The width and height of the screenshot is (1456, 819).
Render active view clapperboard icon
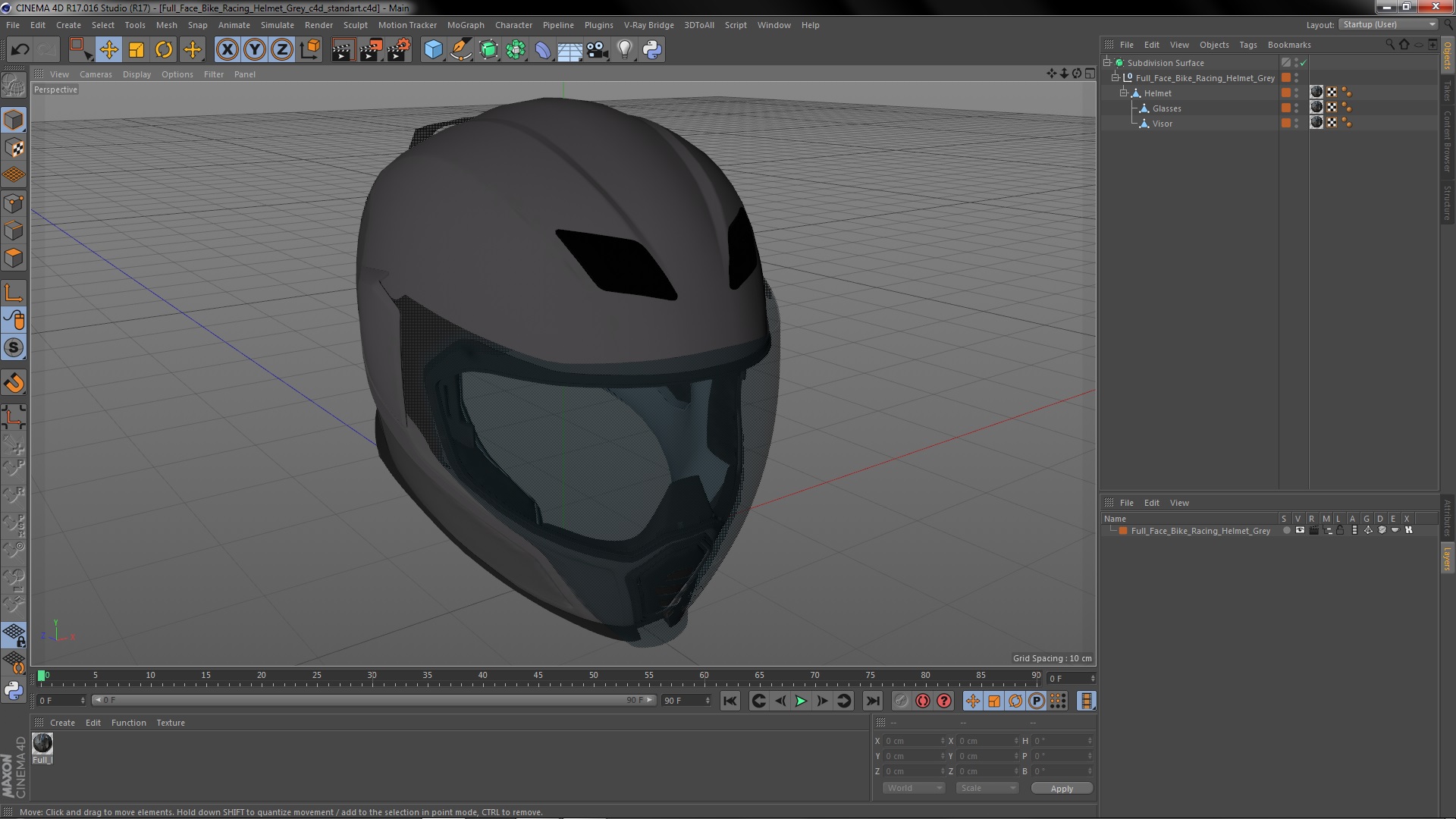point(343,50)
